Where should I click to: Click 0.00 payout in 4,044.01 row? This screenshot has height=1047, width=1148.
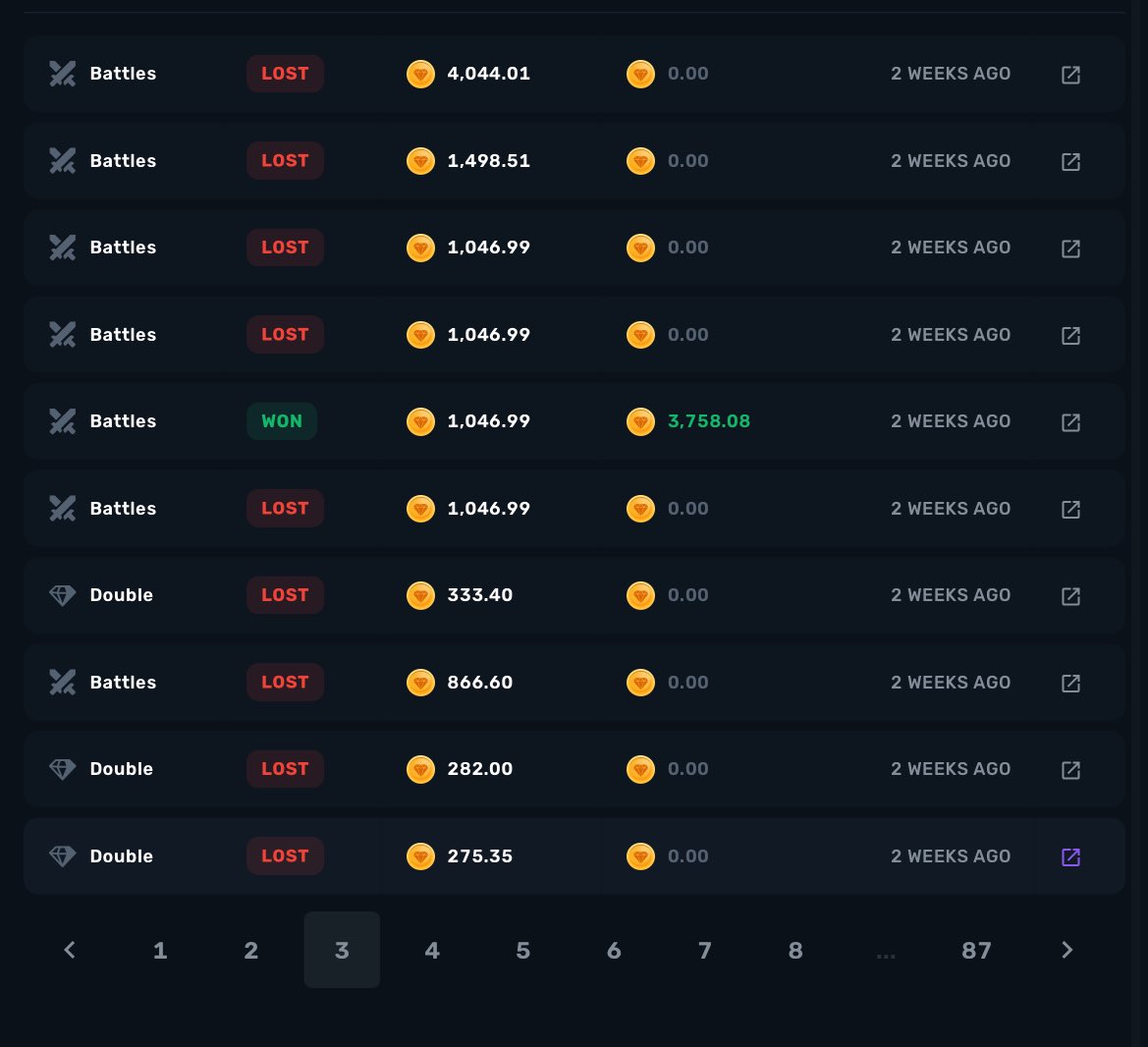(x=687, y=74)
